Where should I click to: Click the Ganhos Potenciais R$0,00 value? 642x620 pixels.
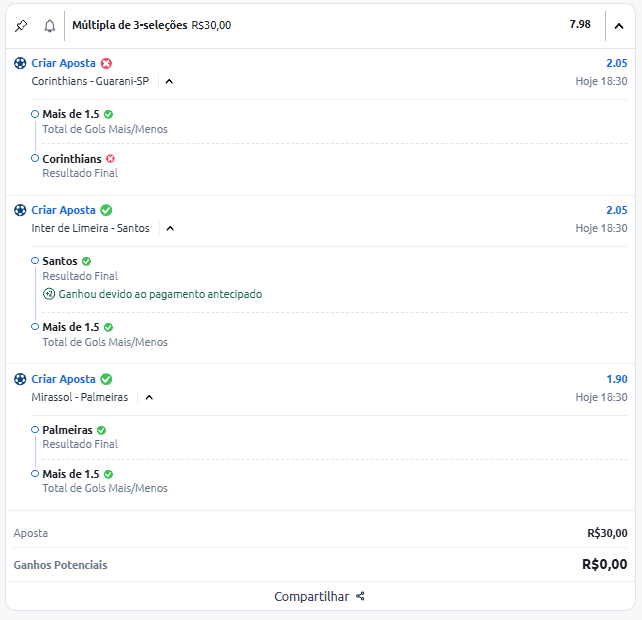point(604,564)
